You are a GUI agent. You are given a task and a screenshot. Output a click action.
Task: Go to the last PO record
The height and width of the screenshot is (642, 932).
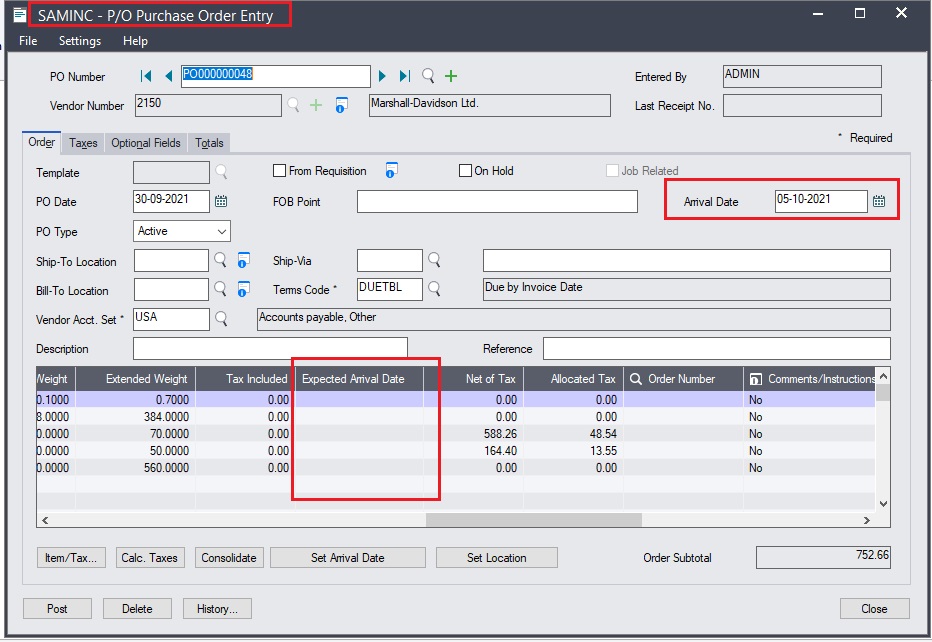(x=405, y=76)
